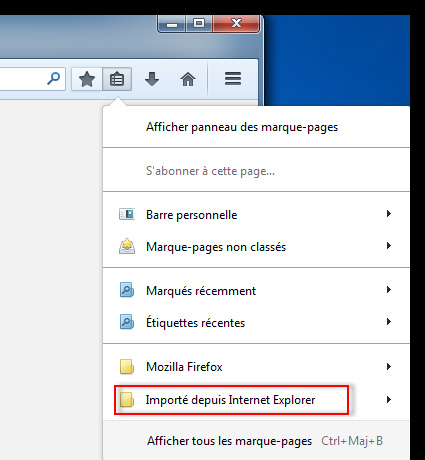Click the Importé depuis Internet Explorer folder icon
The height and width of the screenshot is (460, 425).
tap(127, 400)
